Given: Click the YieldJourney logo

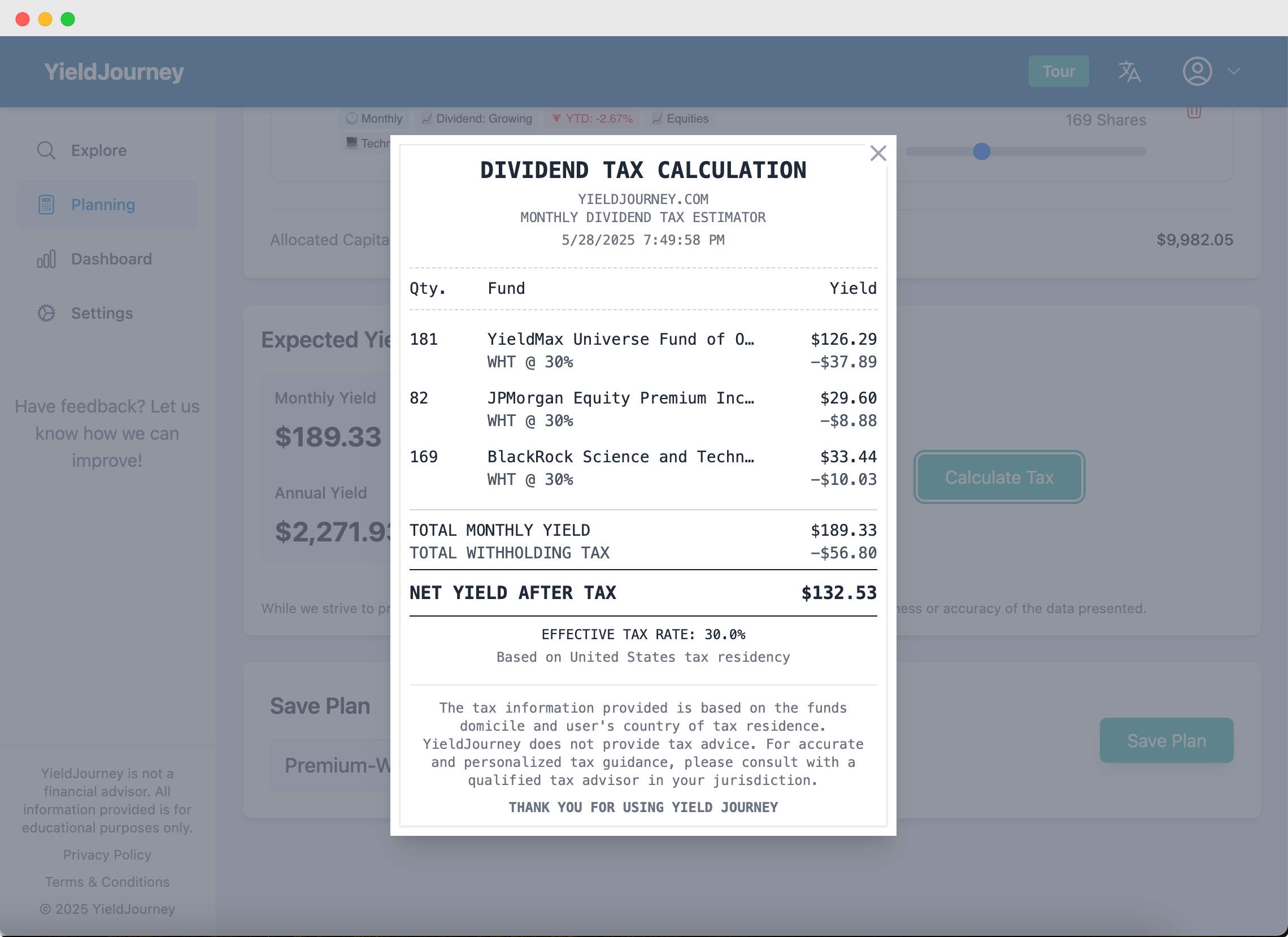Looking at the screenshot, I should pyautogui.click(x=114, y=72).
